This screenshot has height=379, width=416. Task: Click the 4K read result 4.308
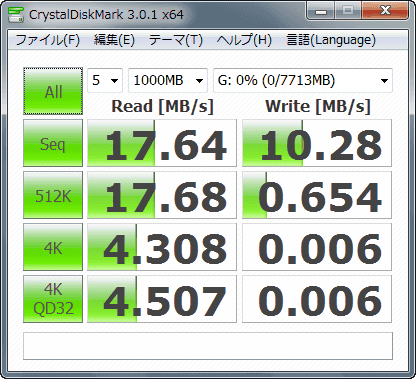162,247
